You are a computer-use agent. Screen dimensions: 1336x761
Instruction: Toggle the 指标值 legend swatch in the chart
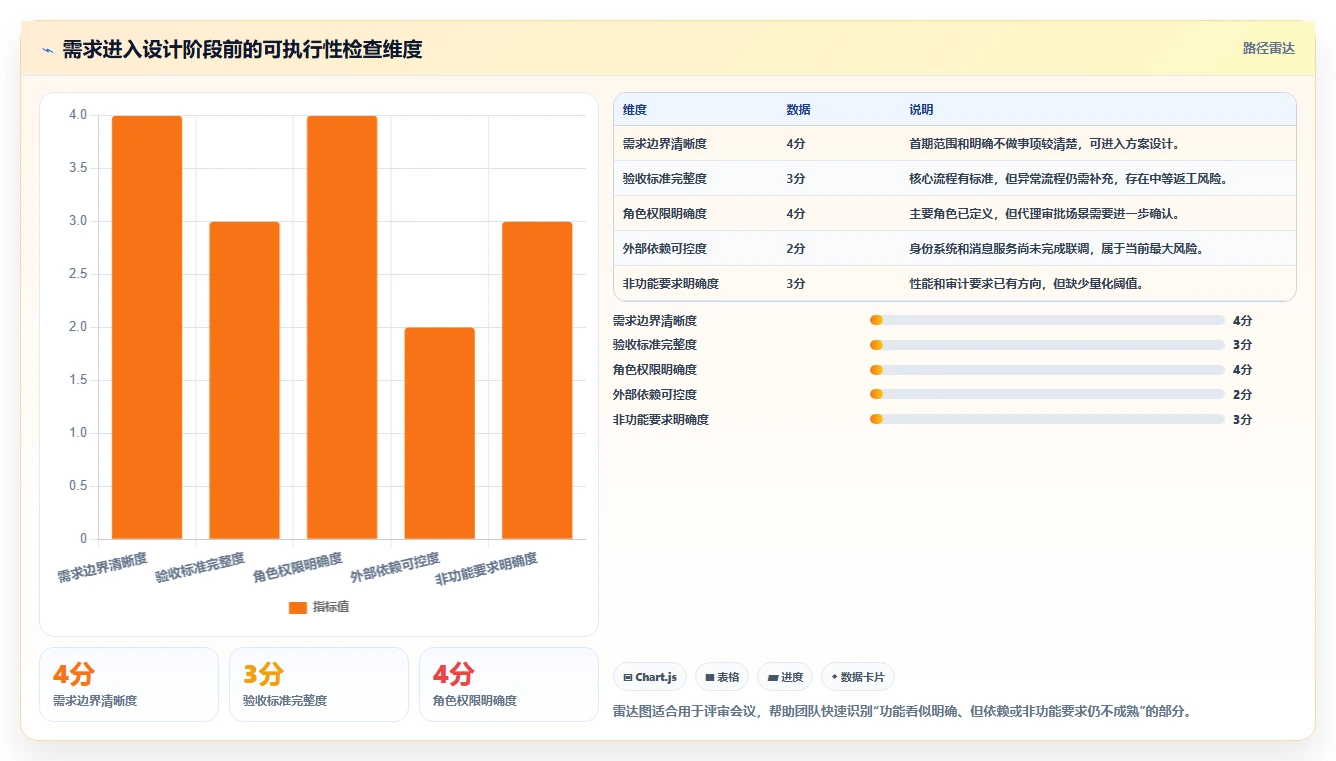(297, 607)
